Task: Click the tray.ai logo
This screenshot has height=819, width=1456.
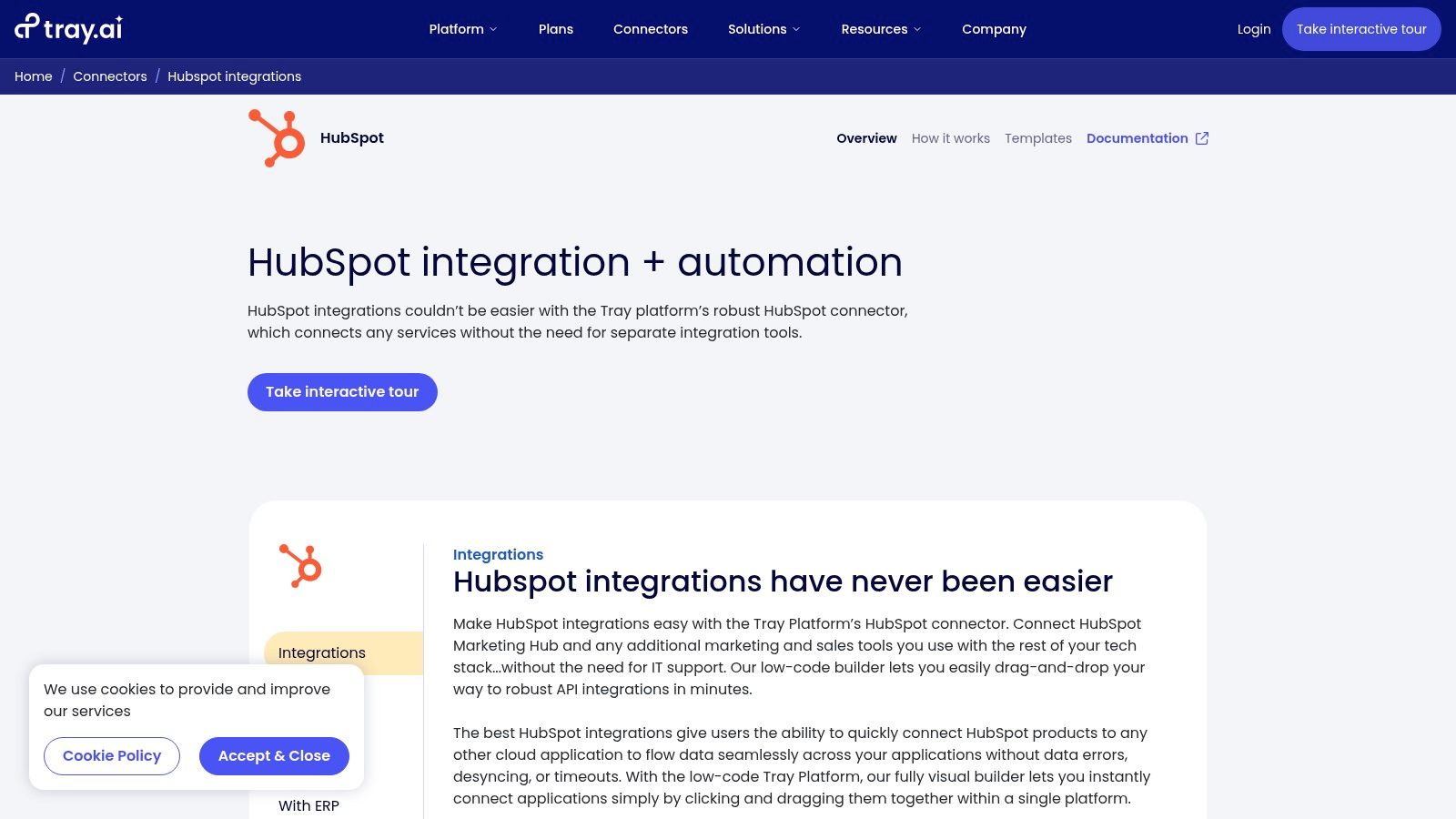Action: point(68,28)
